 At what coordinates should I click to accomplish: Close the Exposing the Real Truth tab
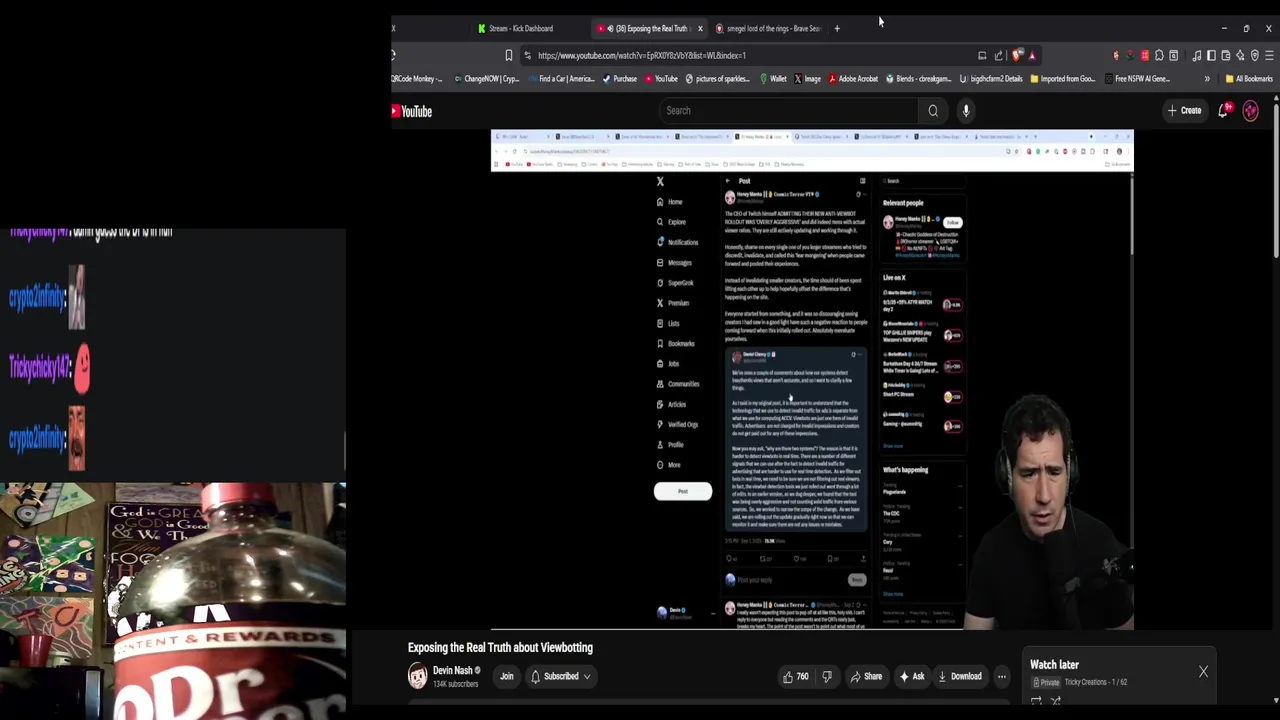pyautogui.click(x=700, y=28)
